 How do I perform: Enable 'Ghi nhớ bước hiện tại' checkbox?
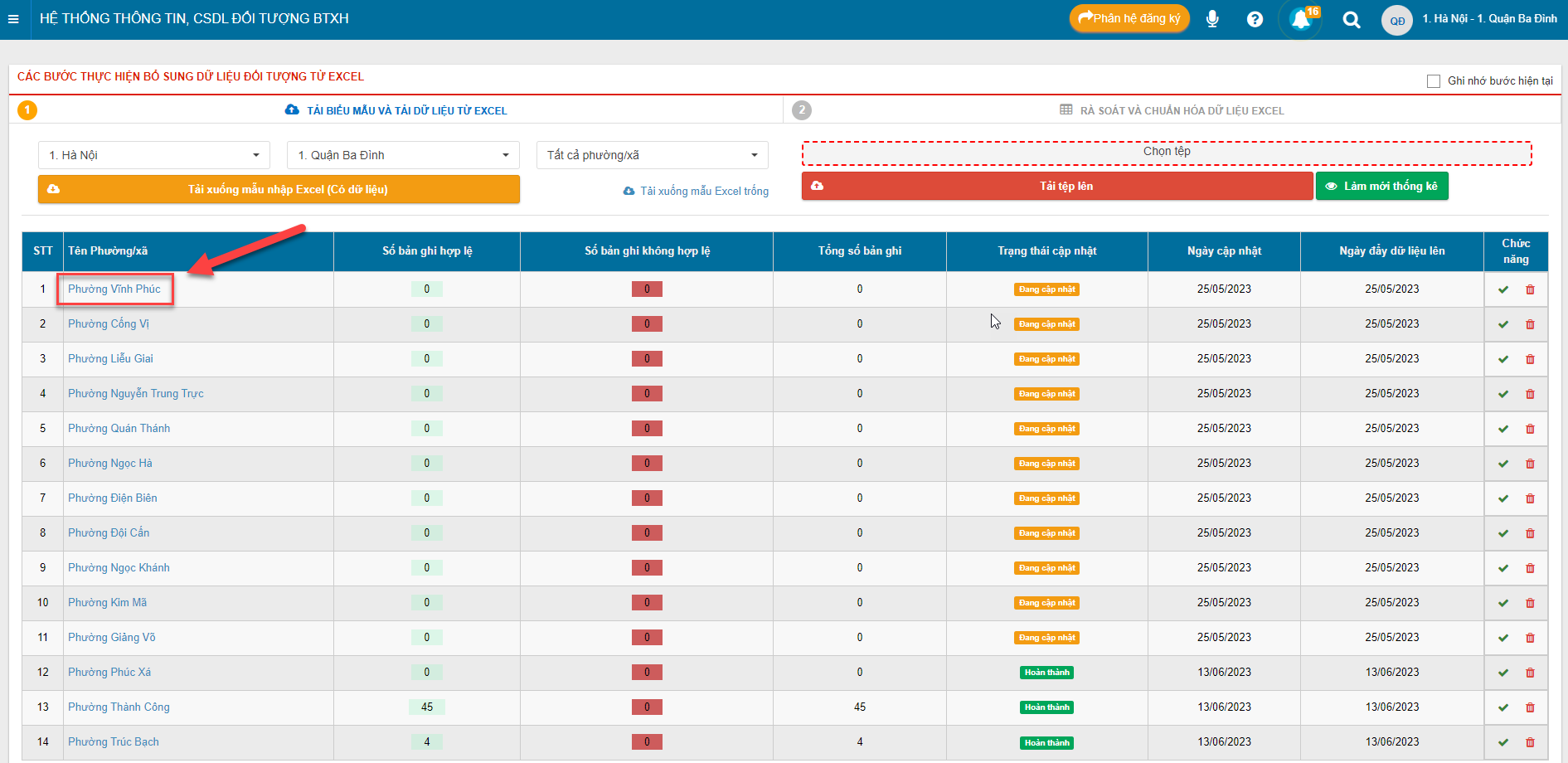[x=1434, y=81]
